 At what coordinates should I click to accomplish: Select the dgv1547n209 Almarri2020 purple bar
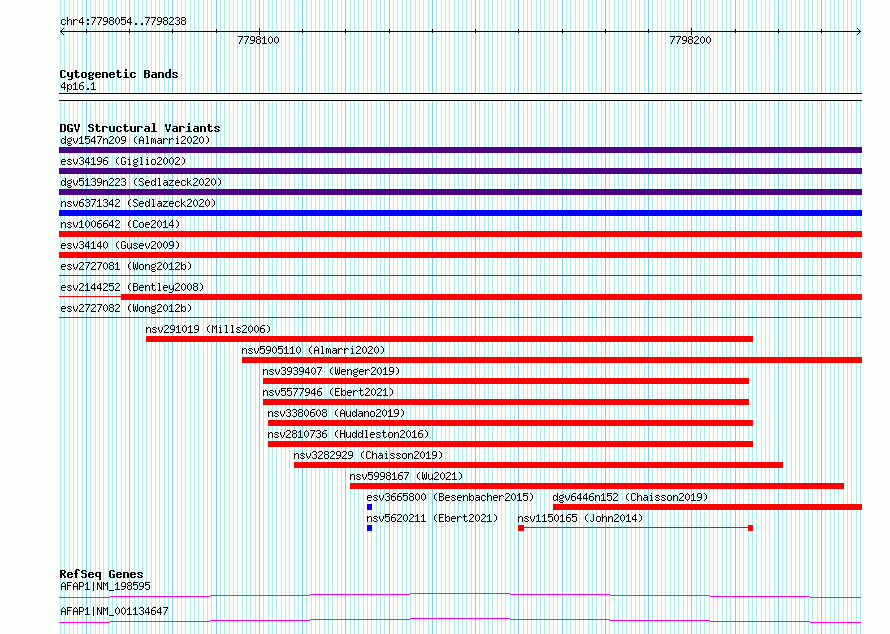tap(460, 150)
